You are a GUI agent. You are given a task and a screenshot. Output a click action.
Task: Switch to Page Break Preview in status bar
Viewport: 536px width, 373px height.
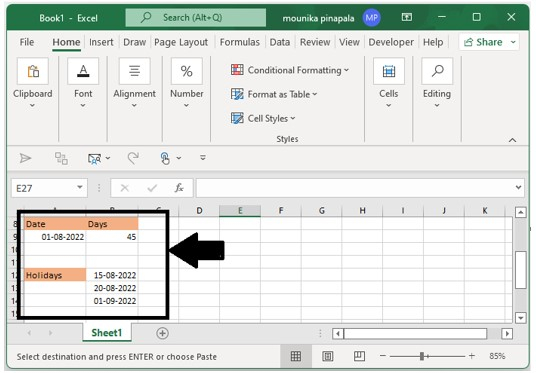[x=359, y=356]
